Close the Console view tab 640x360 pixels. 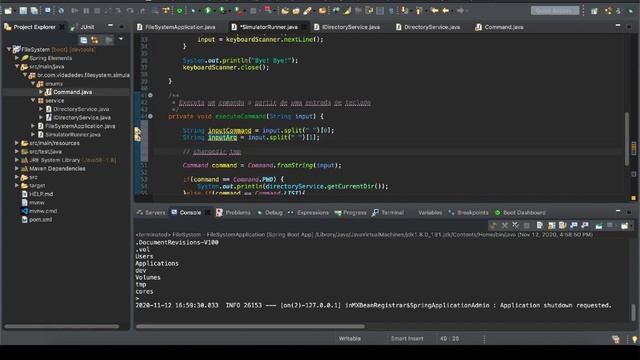pyautogui.click(x=207, y=213)
